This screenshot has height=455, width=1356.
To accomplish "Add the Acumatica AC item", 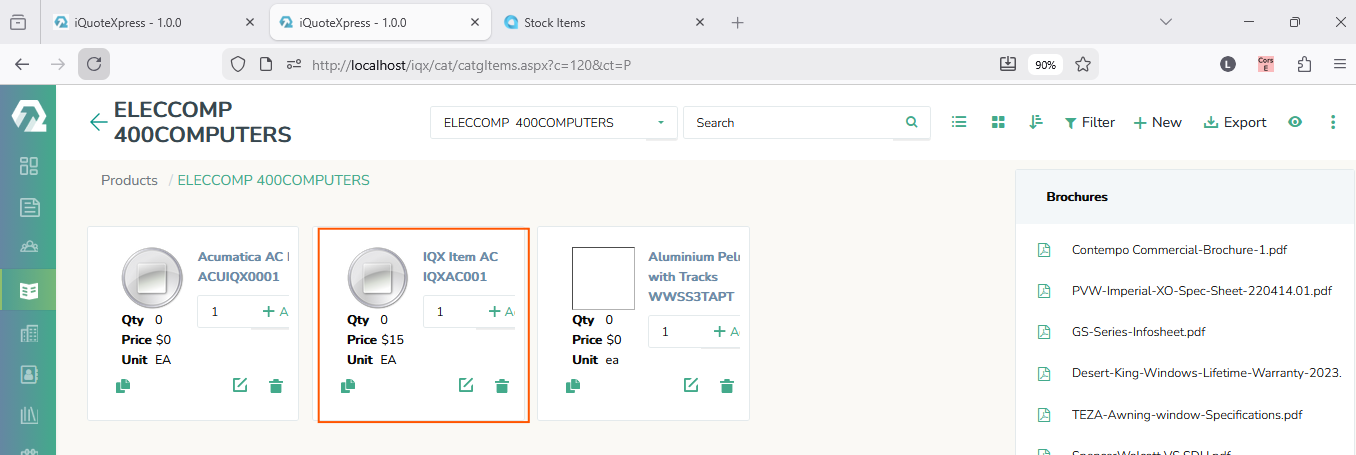I will (x=275, y=312).
